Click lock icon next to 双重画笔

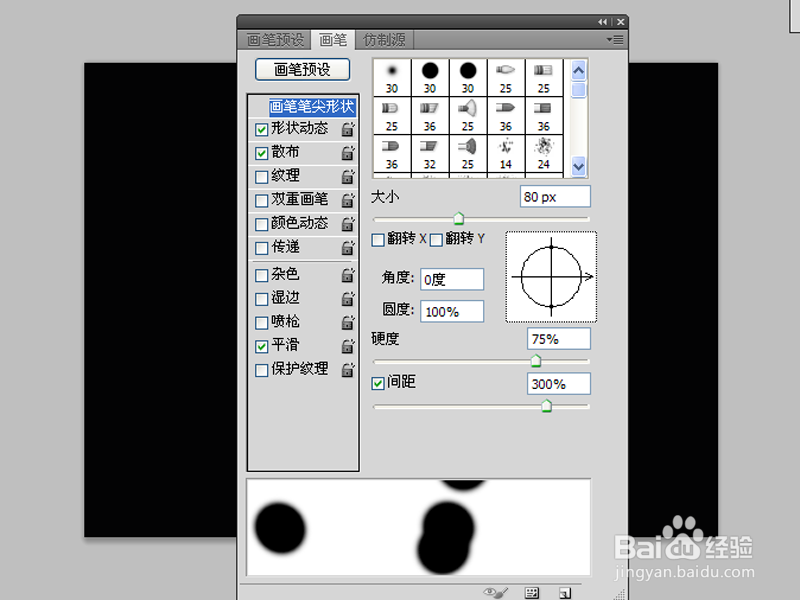(x=348, y=200)
